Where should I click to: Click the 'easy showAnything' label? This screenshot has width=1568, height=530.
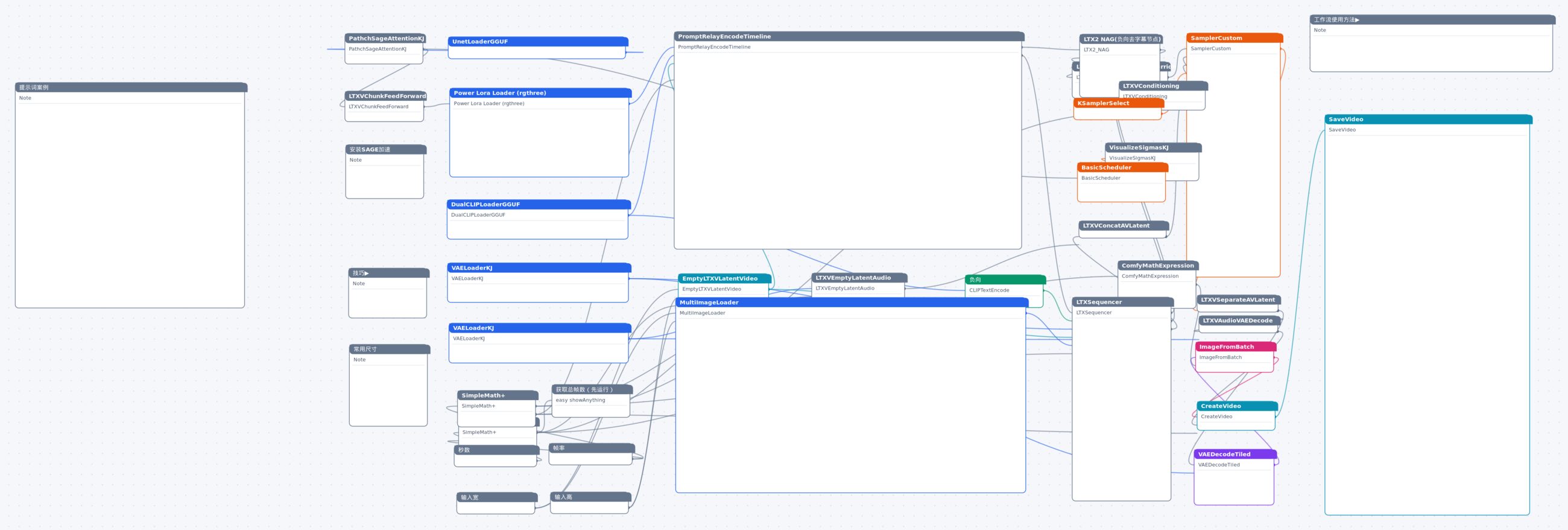click(x=580, y=400)
